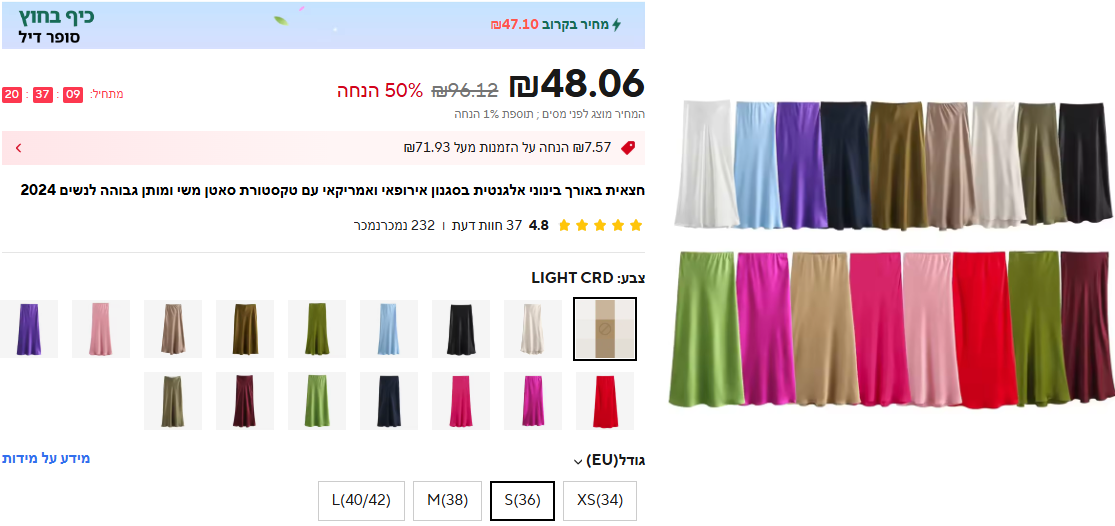Open the main skirts product image
Image resolution: width=1115 pixels, height=526 pixels.
[x=892, y=252]
